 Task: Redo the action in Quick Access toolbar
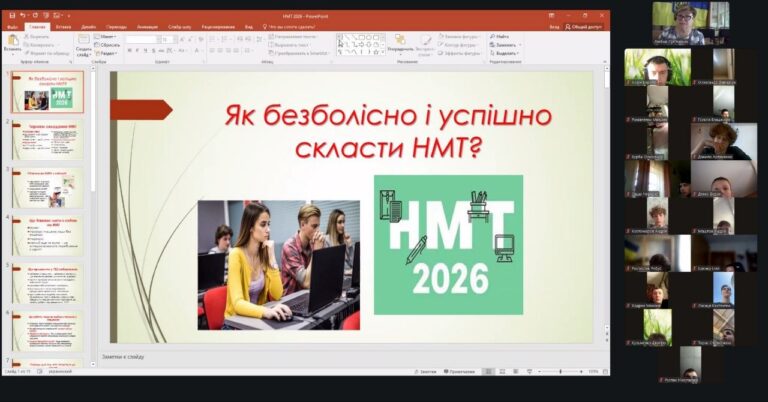35,16
